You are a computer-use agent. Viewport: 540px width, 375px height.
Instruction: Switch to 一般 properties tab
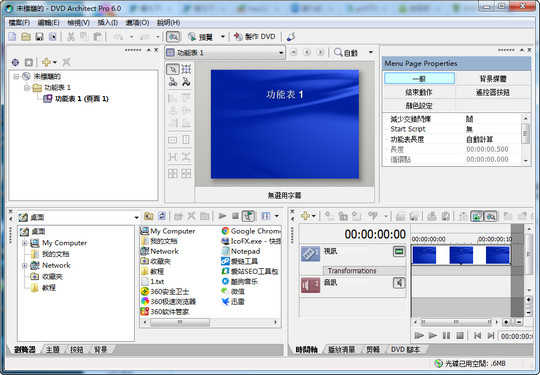(419, 79)
